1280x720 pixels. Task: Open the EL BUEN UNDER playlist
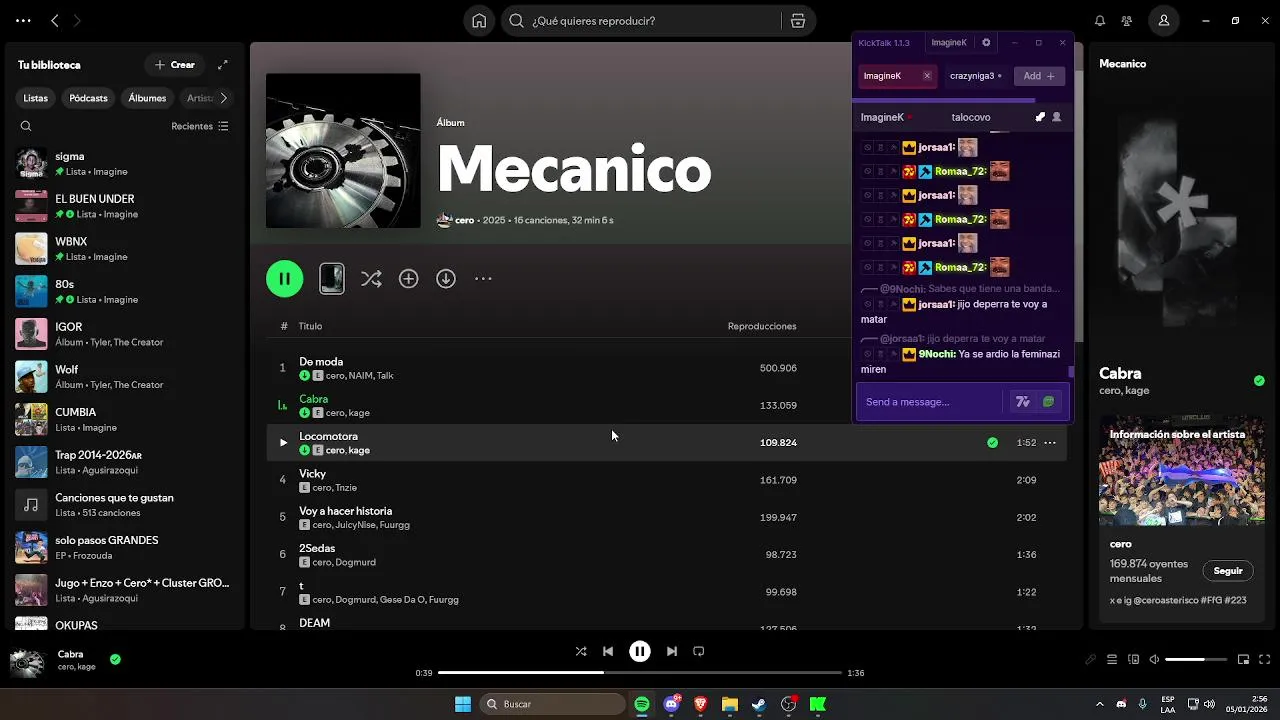tap(125, 207)
